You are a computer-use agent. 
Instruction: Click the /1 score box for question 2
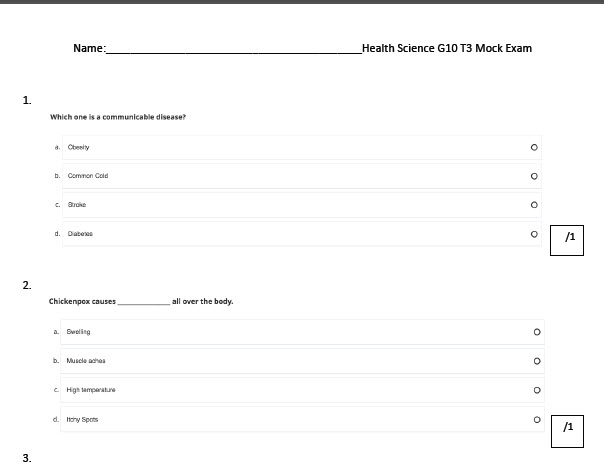(x=567, y=427)
